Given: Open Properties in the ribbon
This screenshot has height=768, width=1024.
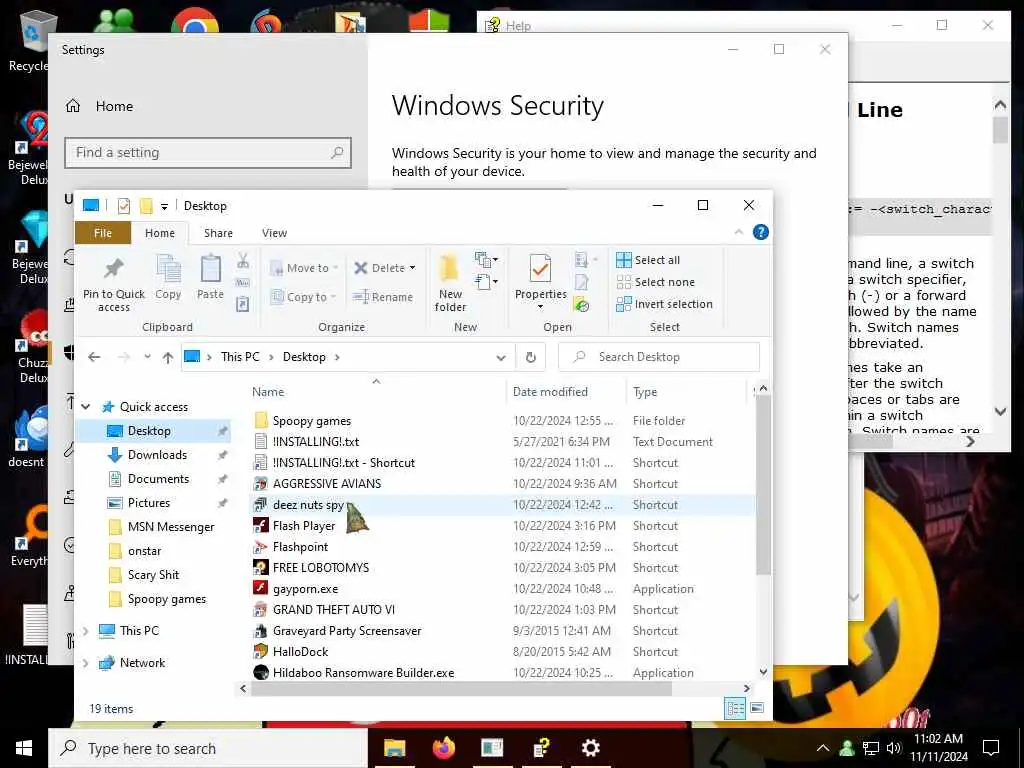Looking at the screenshot, I should 540,281.
